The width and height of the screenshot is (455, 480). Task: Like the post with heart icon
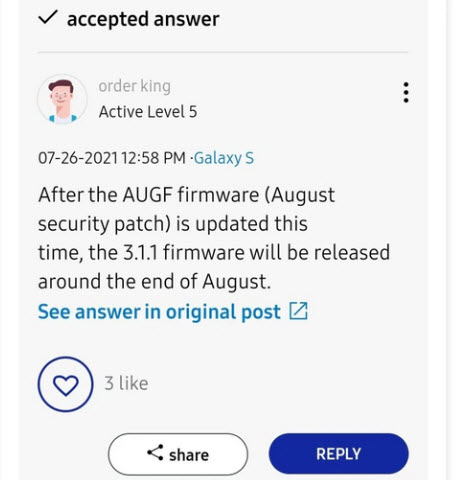[66, 384]
